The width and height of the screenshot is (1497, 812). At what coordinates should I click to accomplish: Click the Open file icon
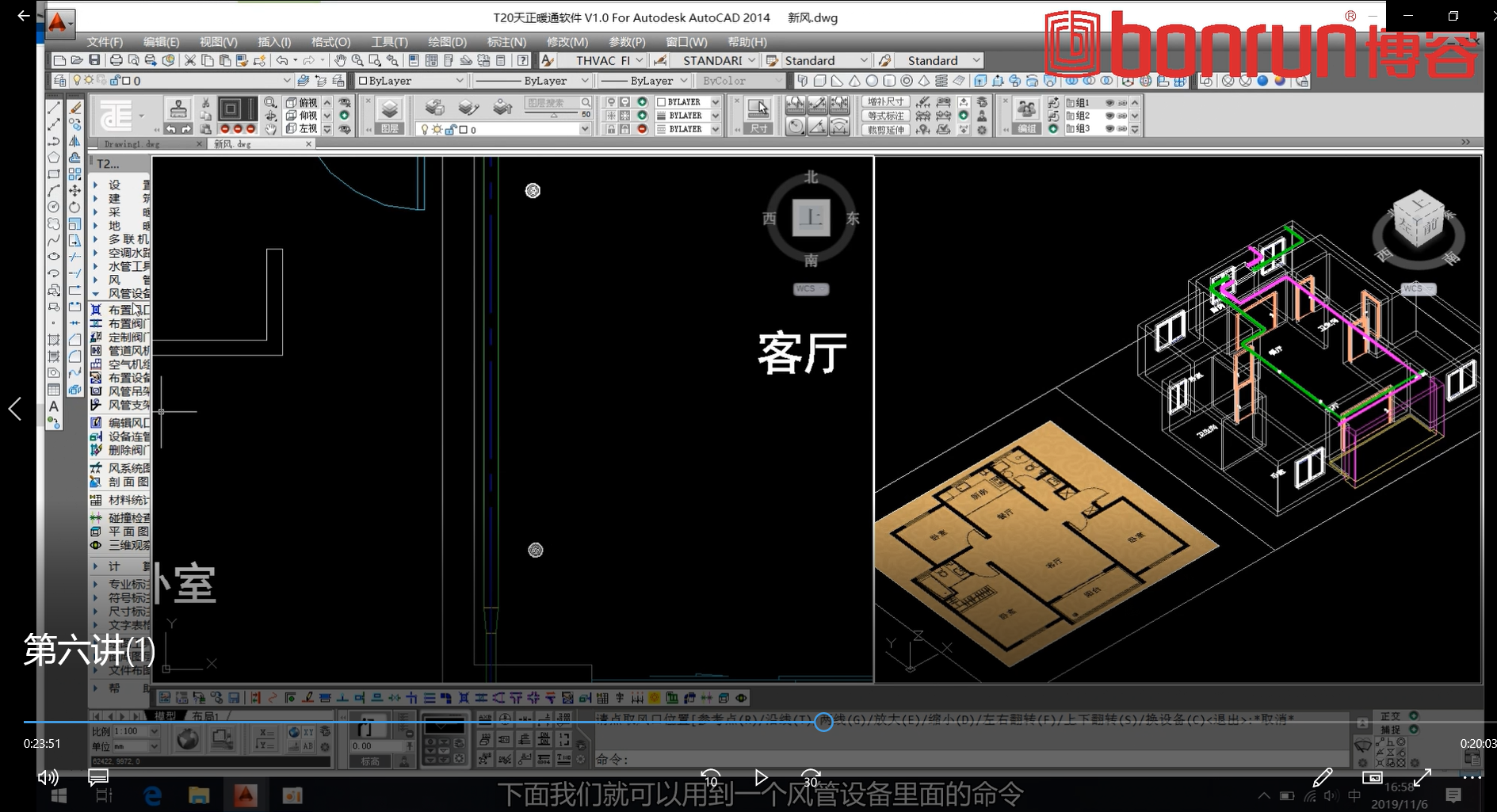pos(77,60)
